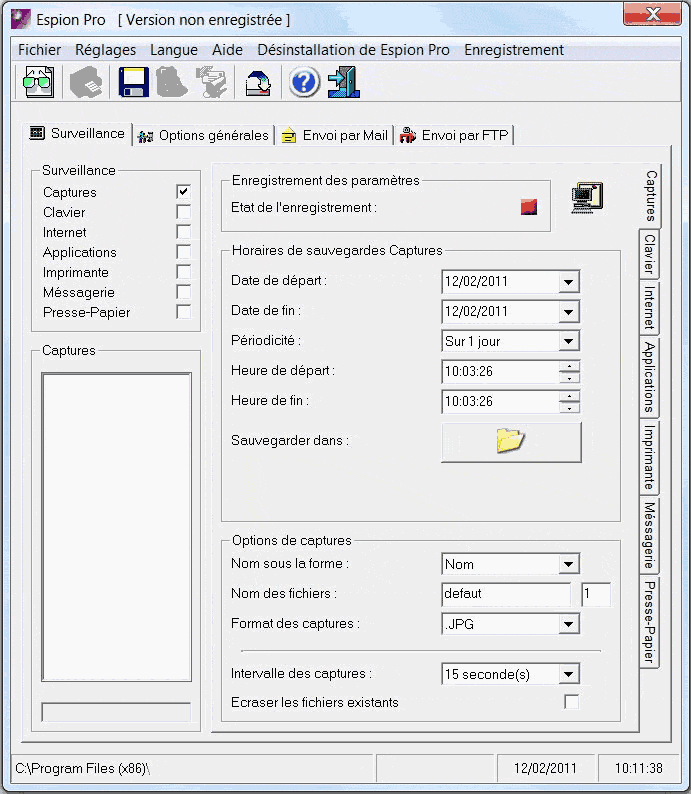The image size is (691, 794).
Task: Open help with the question mark icon
Action: click(304, 82)
